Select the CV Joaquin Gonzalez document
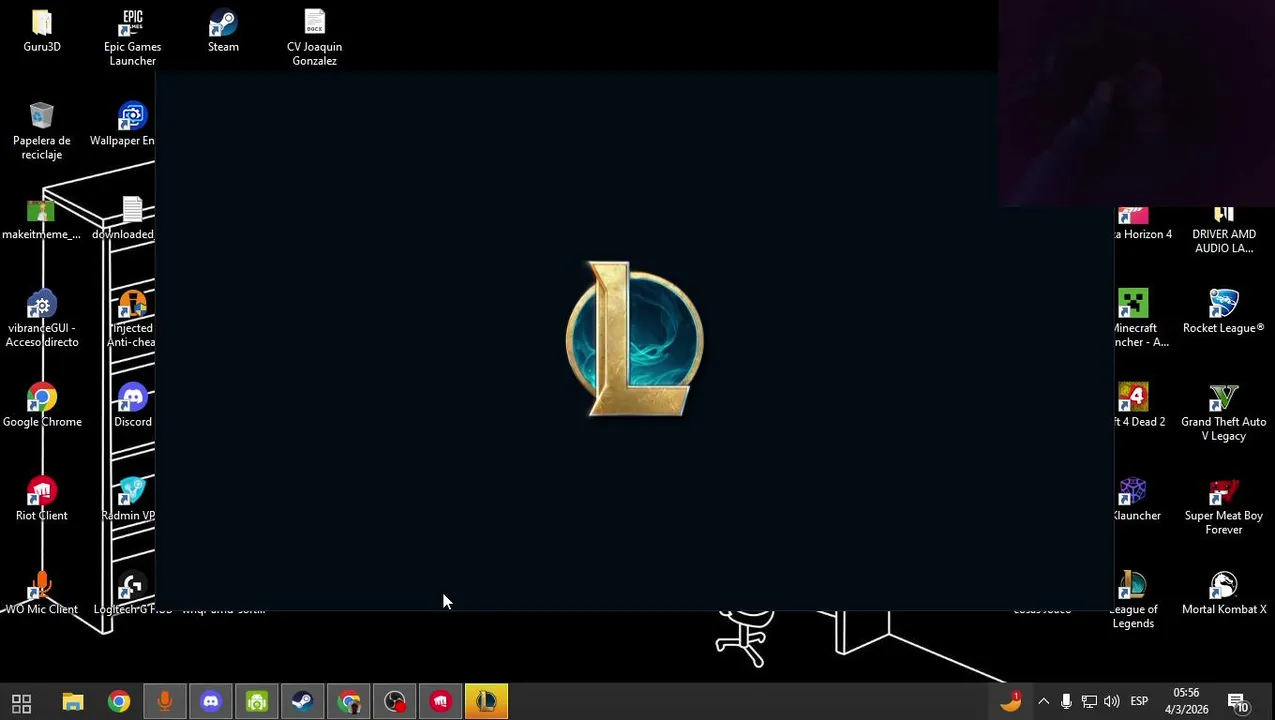Viewport: 1275px width, 720px height. pyautogui.click(x=314, y=38)
